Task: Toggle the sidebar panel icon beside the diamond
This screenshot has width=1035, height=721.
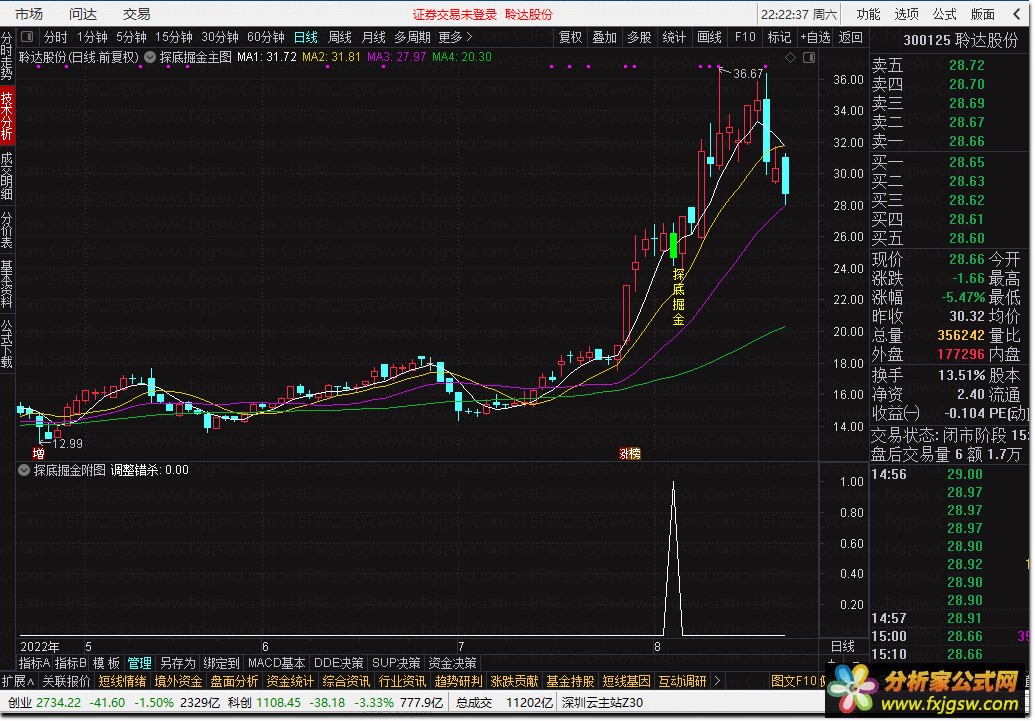Action: [809, 58]
